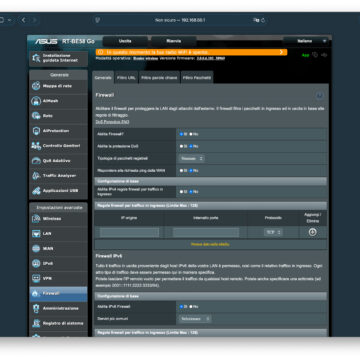The image size is (360, 360).
Task: Switch to Filtro Pacchetti tab
Action: click(x=197, y=77)
